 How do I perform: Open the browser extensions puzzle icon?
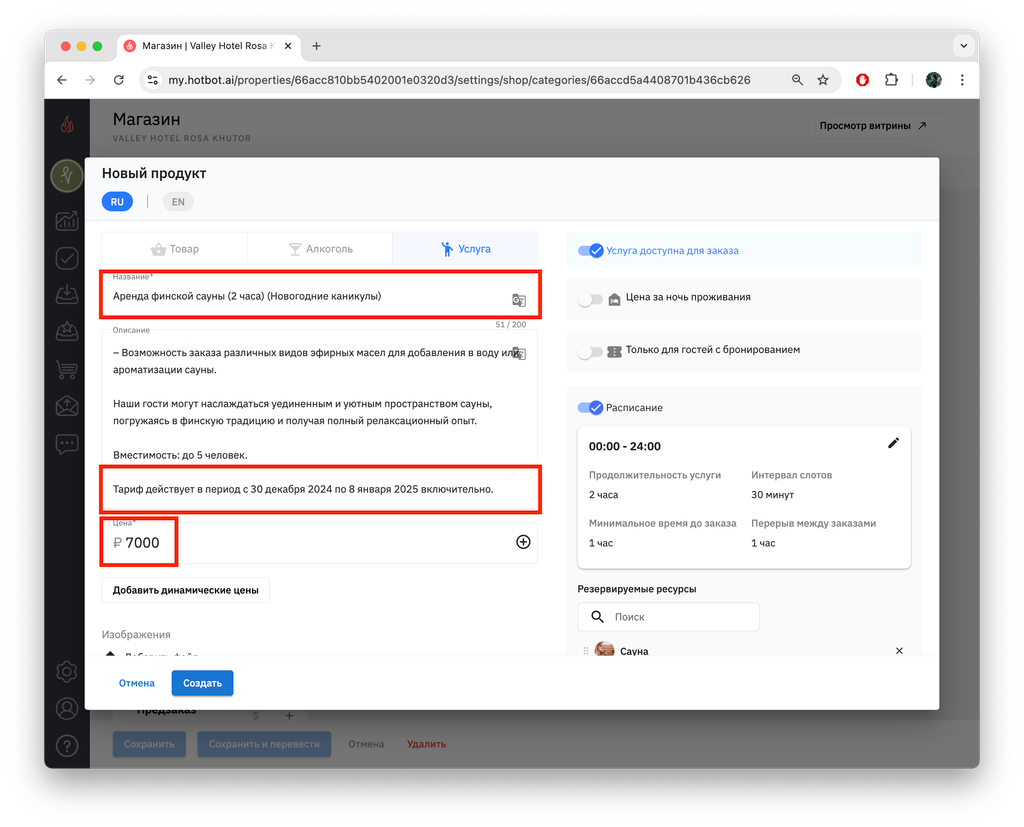click(x=891, y=80)
